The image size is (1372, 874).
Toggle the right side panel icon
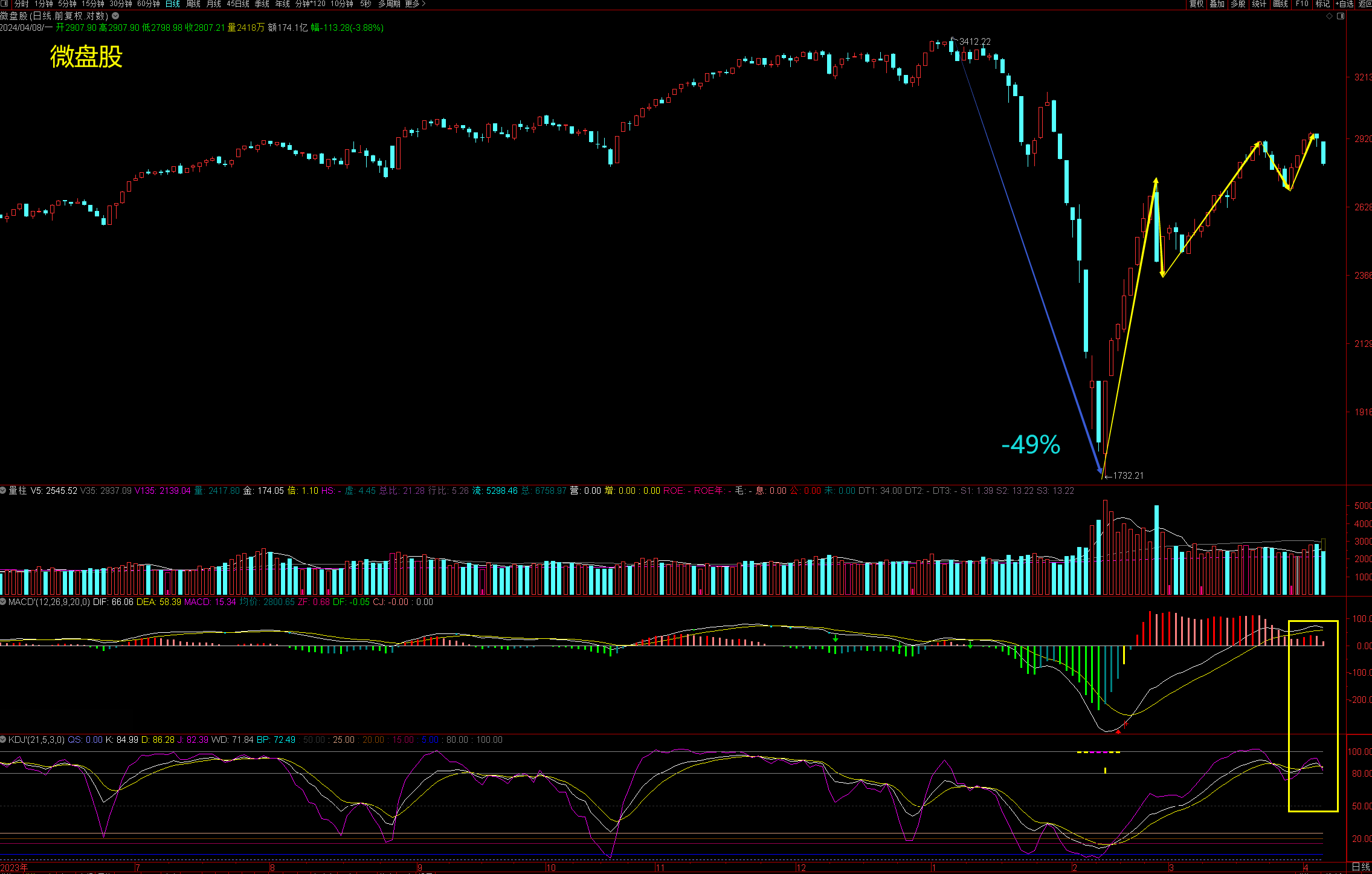point(1341,16)
